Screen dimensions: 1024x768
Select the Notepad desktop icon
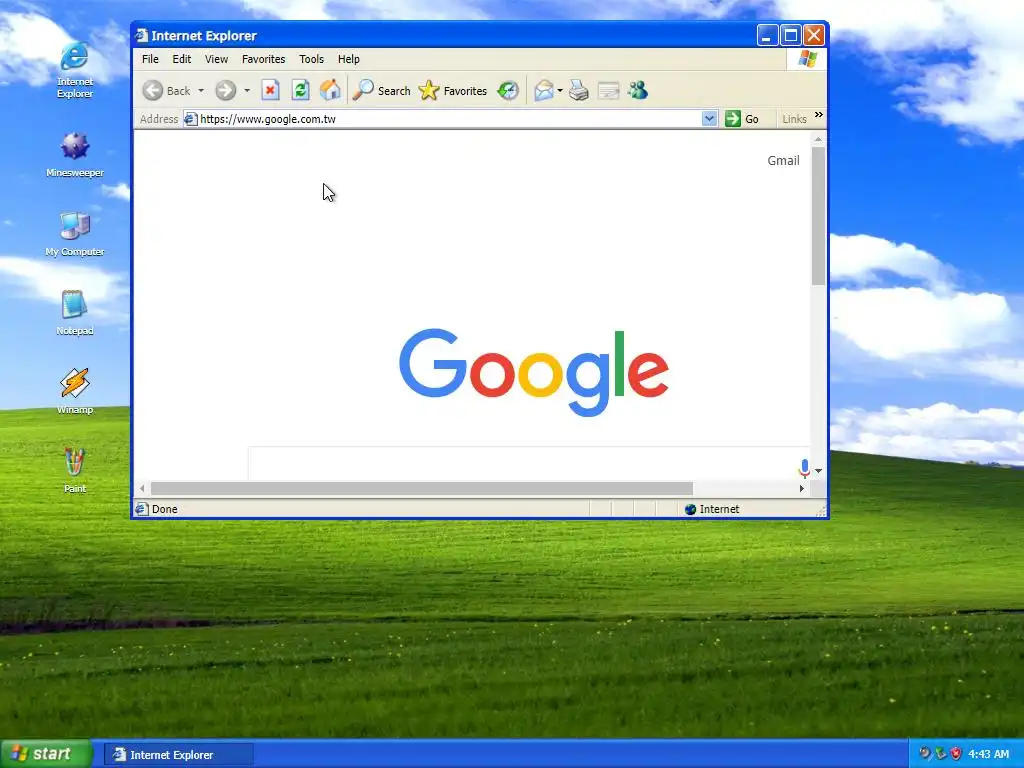coord(74,313)
